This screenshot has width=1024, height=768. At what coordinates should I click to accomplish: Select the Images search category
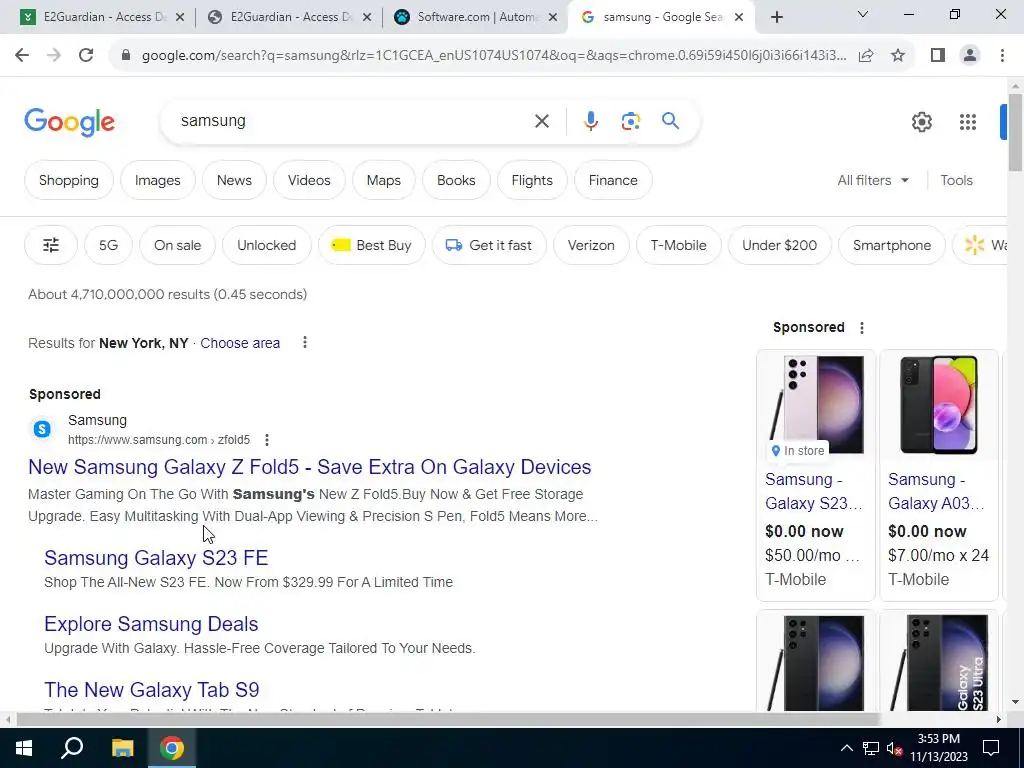click(157, 180)
